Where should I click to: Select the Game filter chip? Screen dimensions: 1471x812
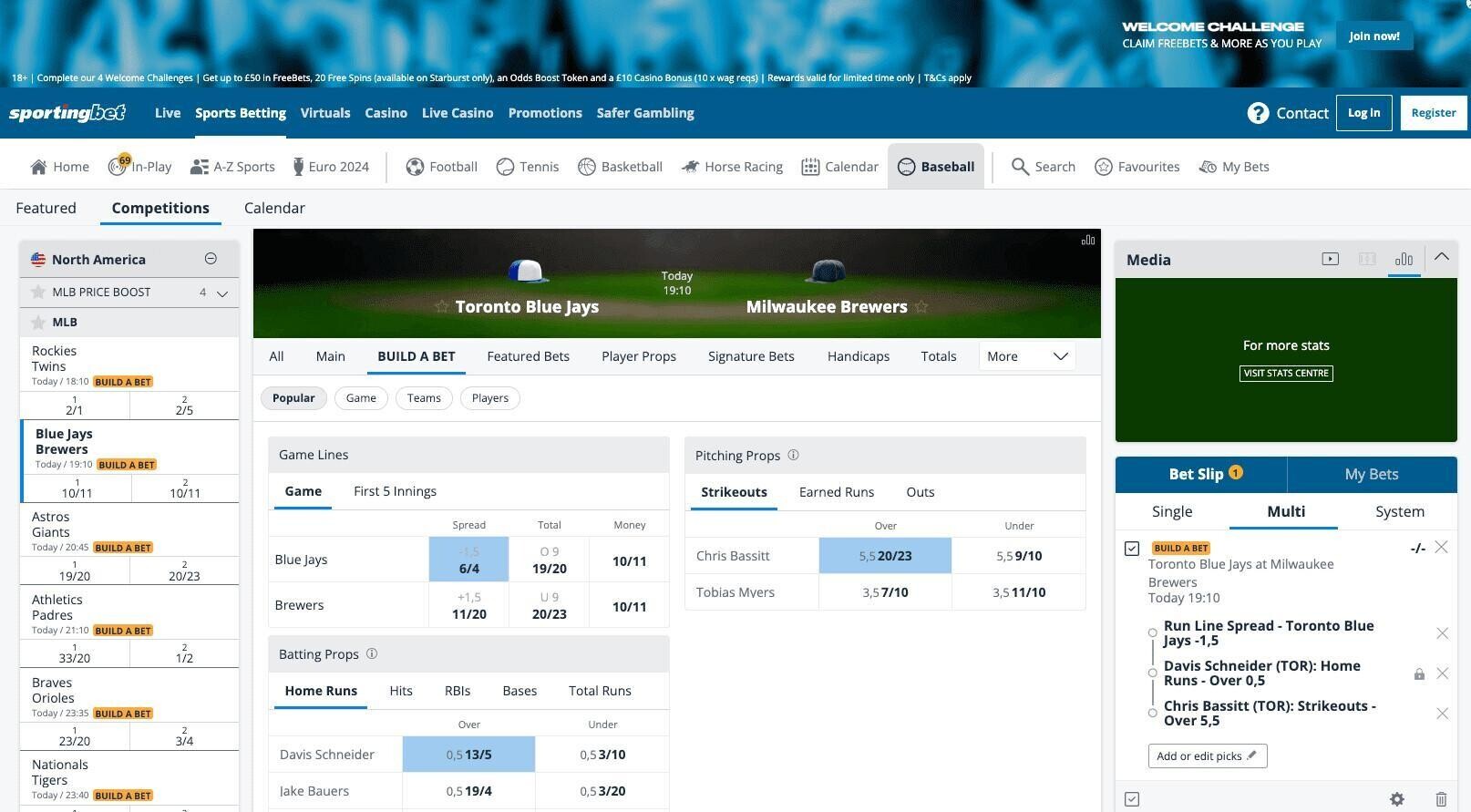361,398
